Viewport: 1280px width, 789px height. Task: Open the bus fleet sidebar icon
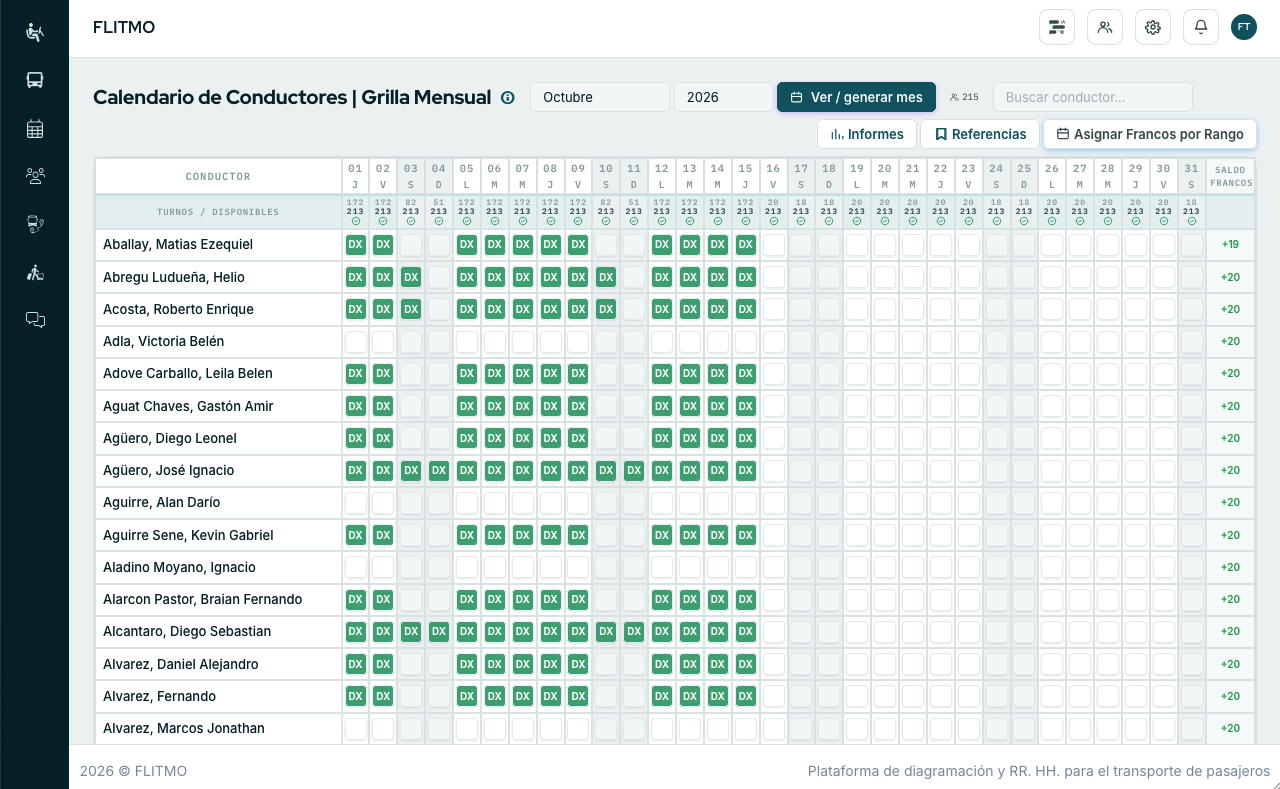[35, 80]
